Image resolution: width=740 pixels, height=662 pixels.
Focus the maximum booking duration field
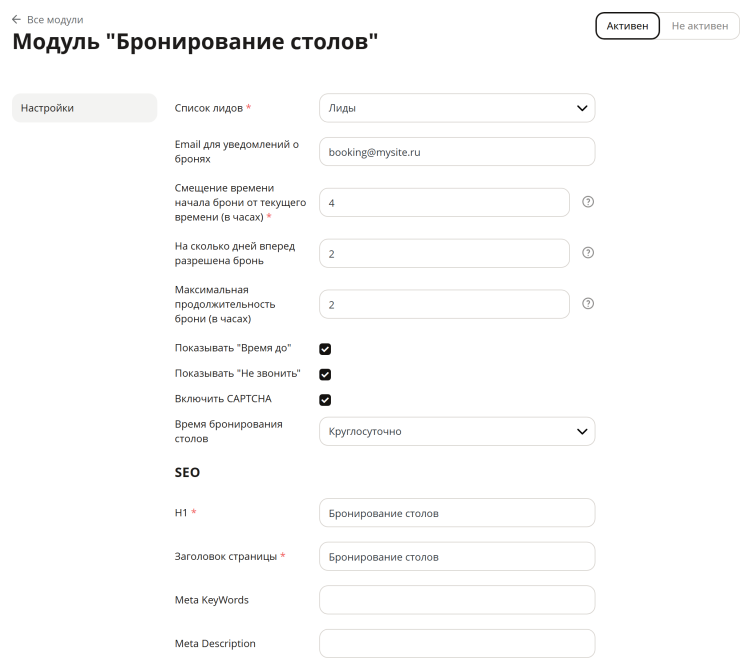(x=444, y=304)
